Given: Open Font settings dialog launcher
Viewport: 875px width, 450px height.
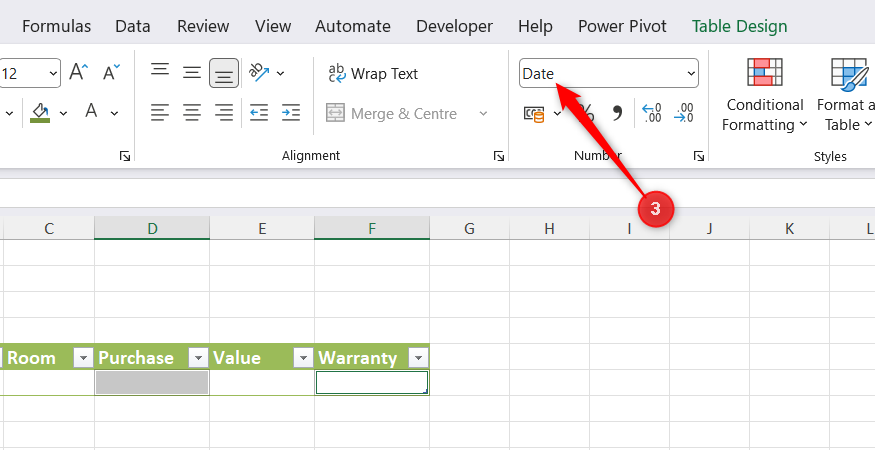Looking at the screenshot, I should click(125, 156).
